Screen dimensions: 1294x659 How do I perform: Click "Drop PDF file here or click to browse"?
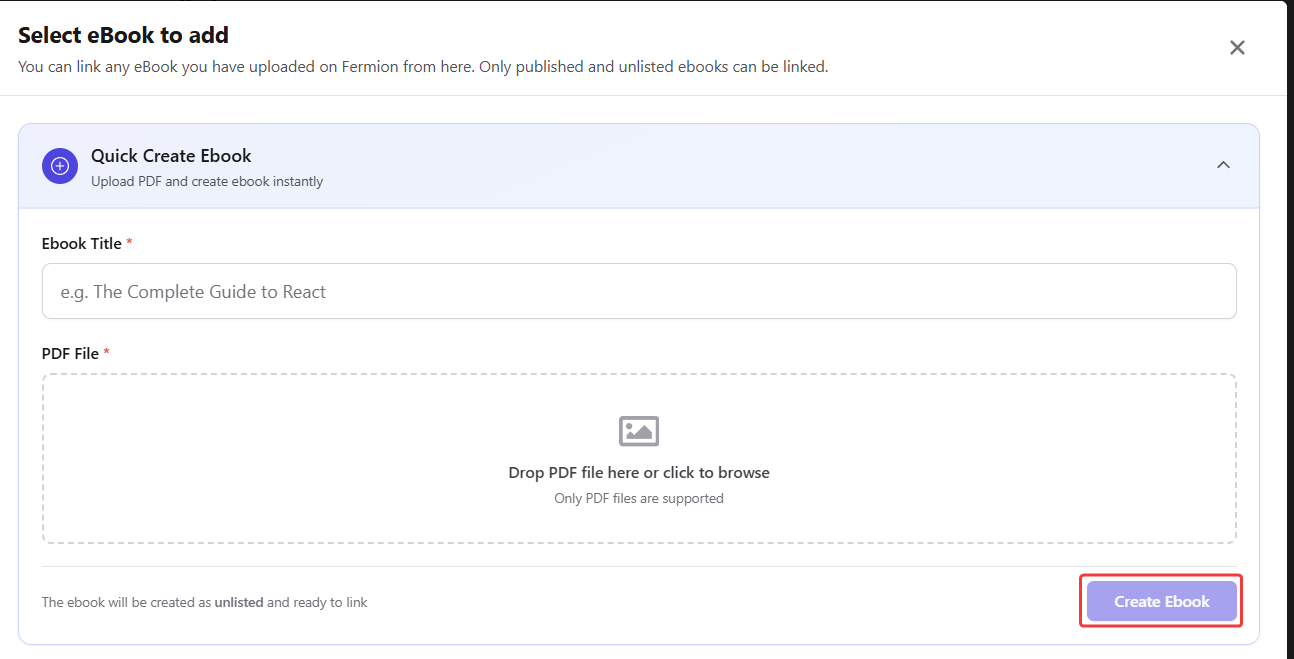pos(638,472)
